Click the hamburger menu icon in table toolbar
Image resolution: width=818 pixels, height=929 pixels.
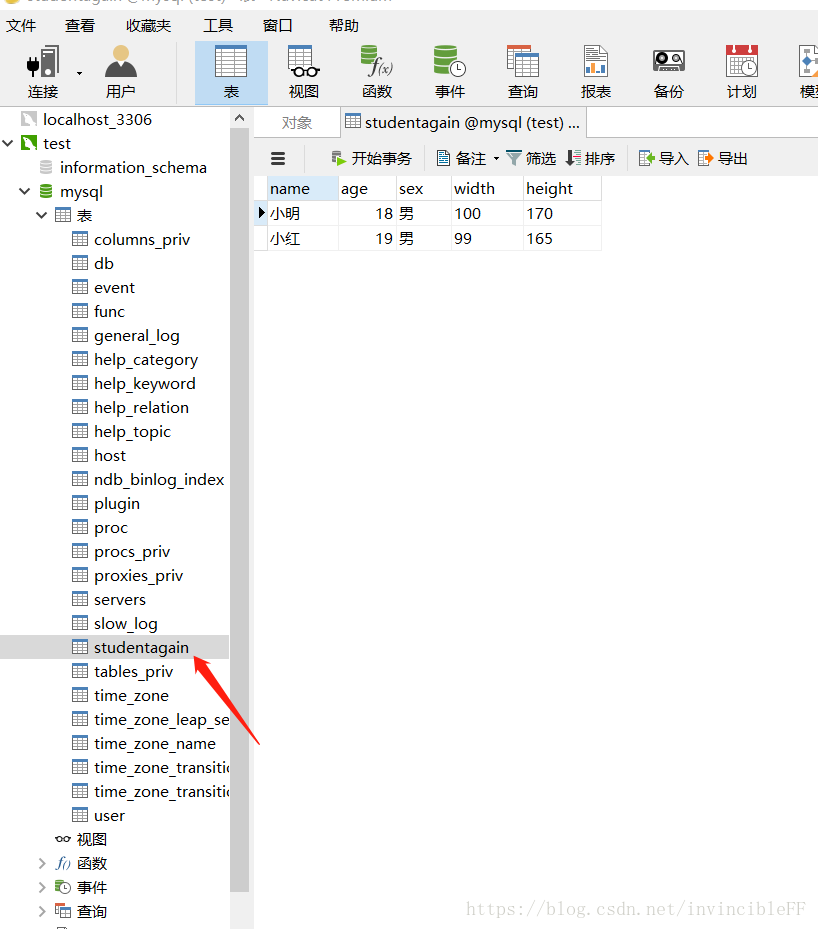pyautogui.click(x=278, y=158)
